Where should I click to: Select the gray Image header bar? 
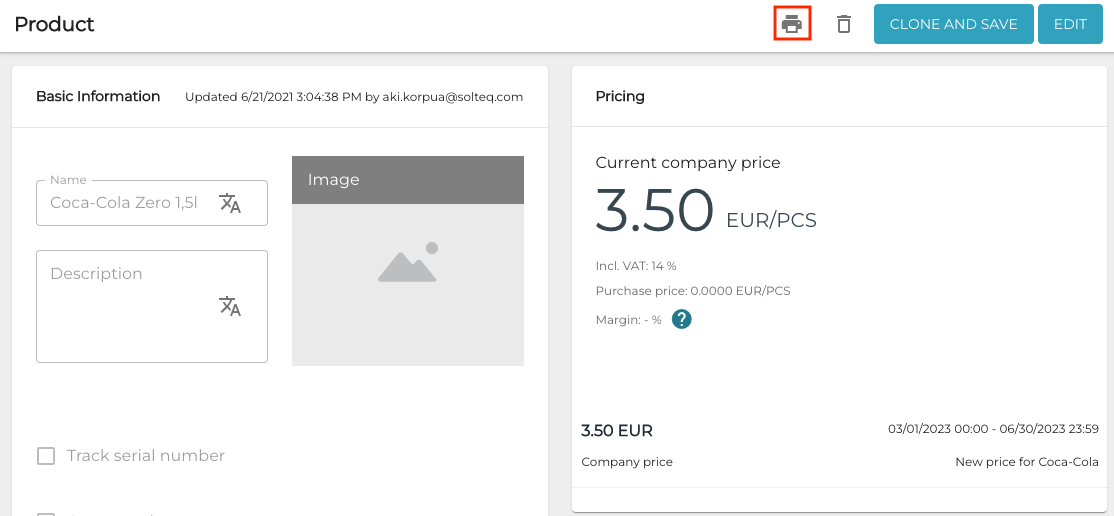[408, 180]
